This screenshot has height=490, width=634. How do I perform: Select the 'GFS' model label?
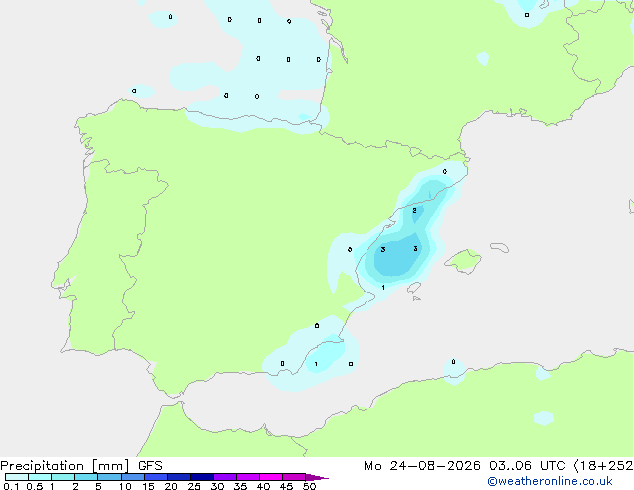tap(150, 466)
